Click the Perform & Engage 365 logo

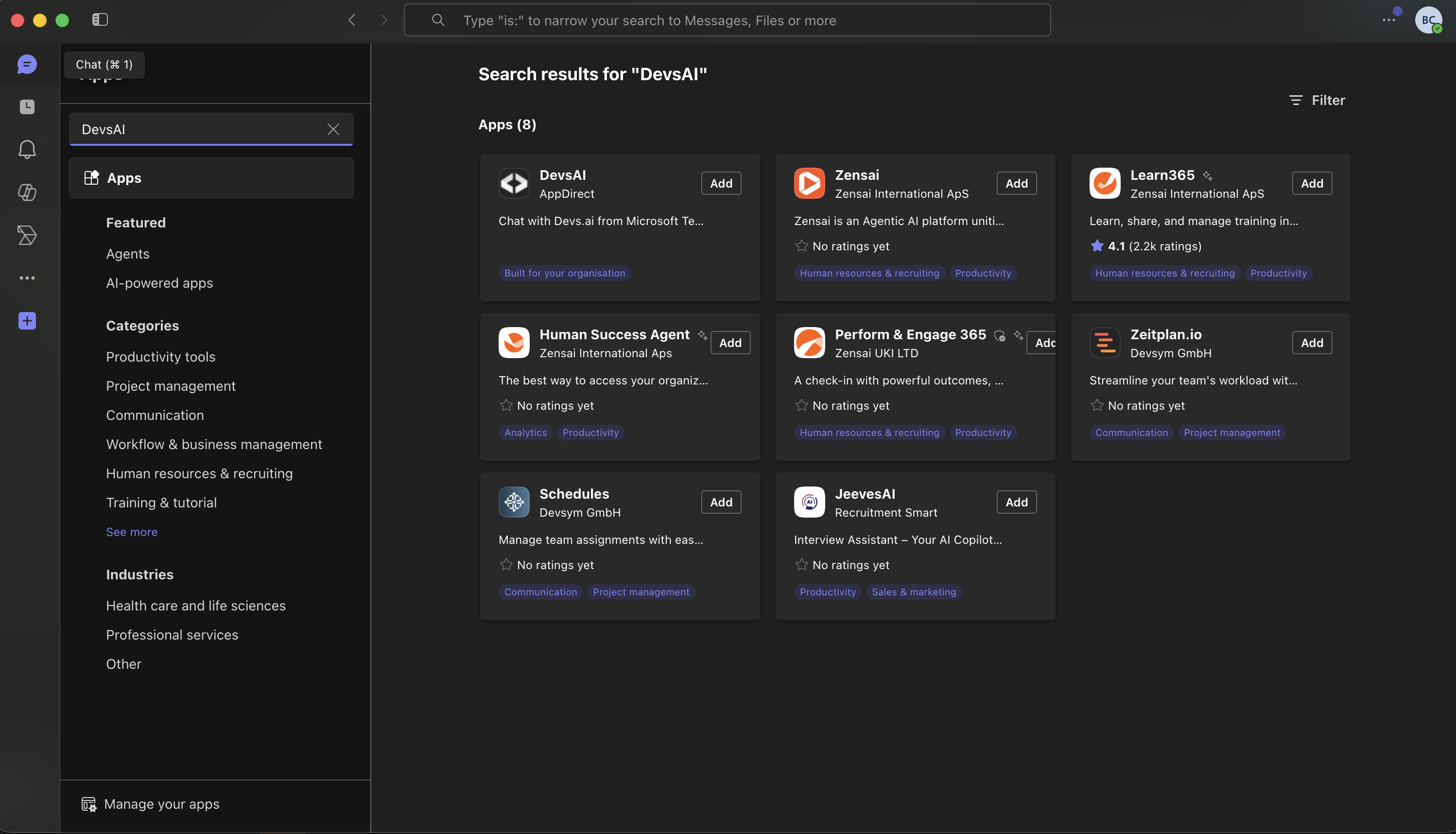pyautogui.click(x=809, y=343)
